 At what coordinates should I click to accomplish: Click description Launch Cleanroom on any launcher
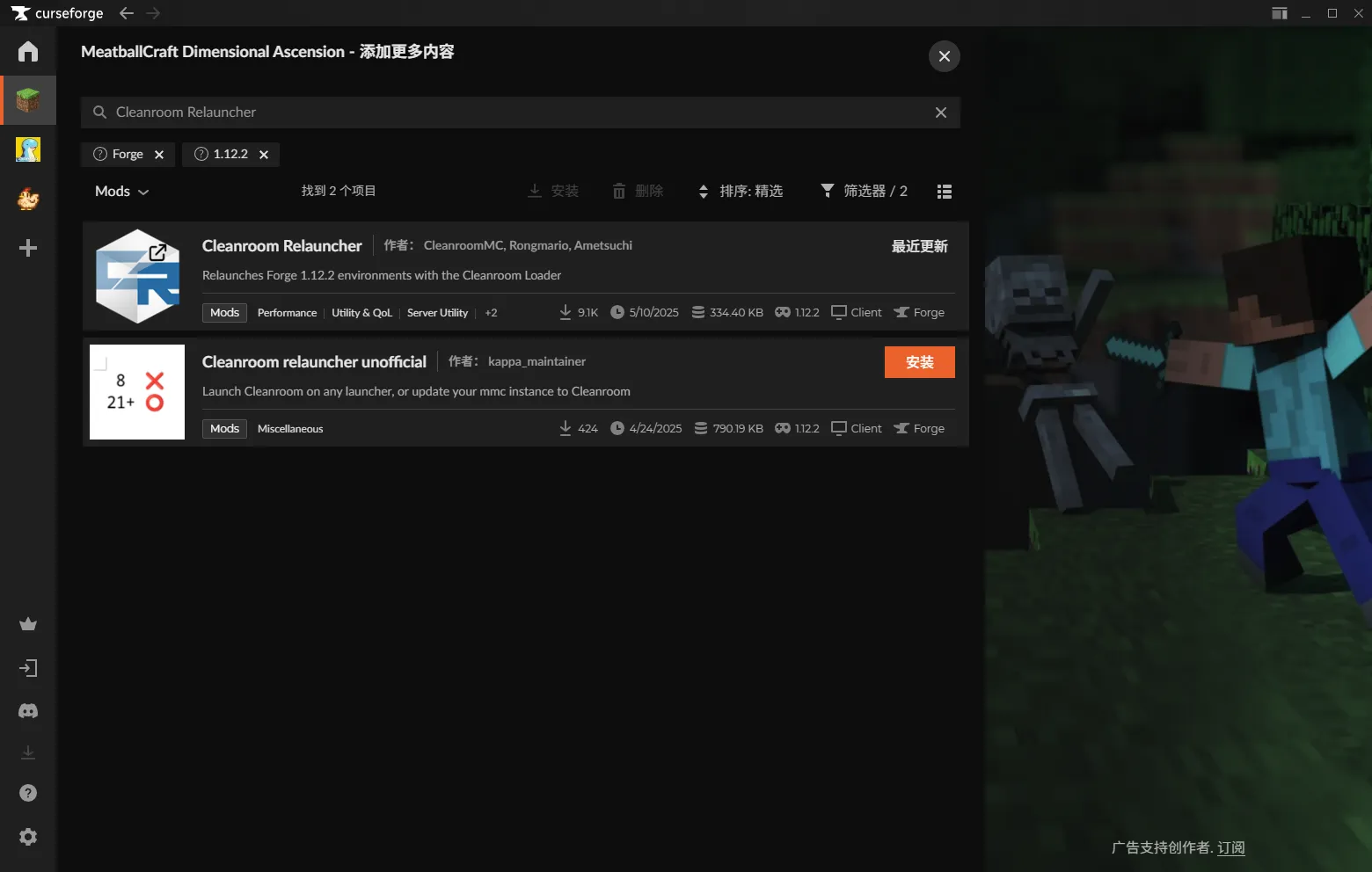[416, 391]
